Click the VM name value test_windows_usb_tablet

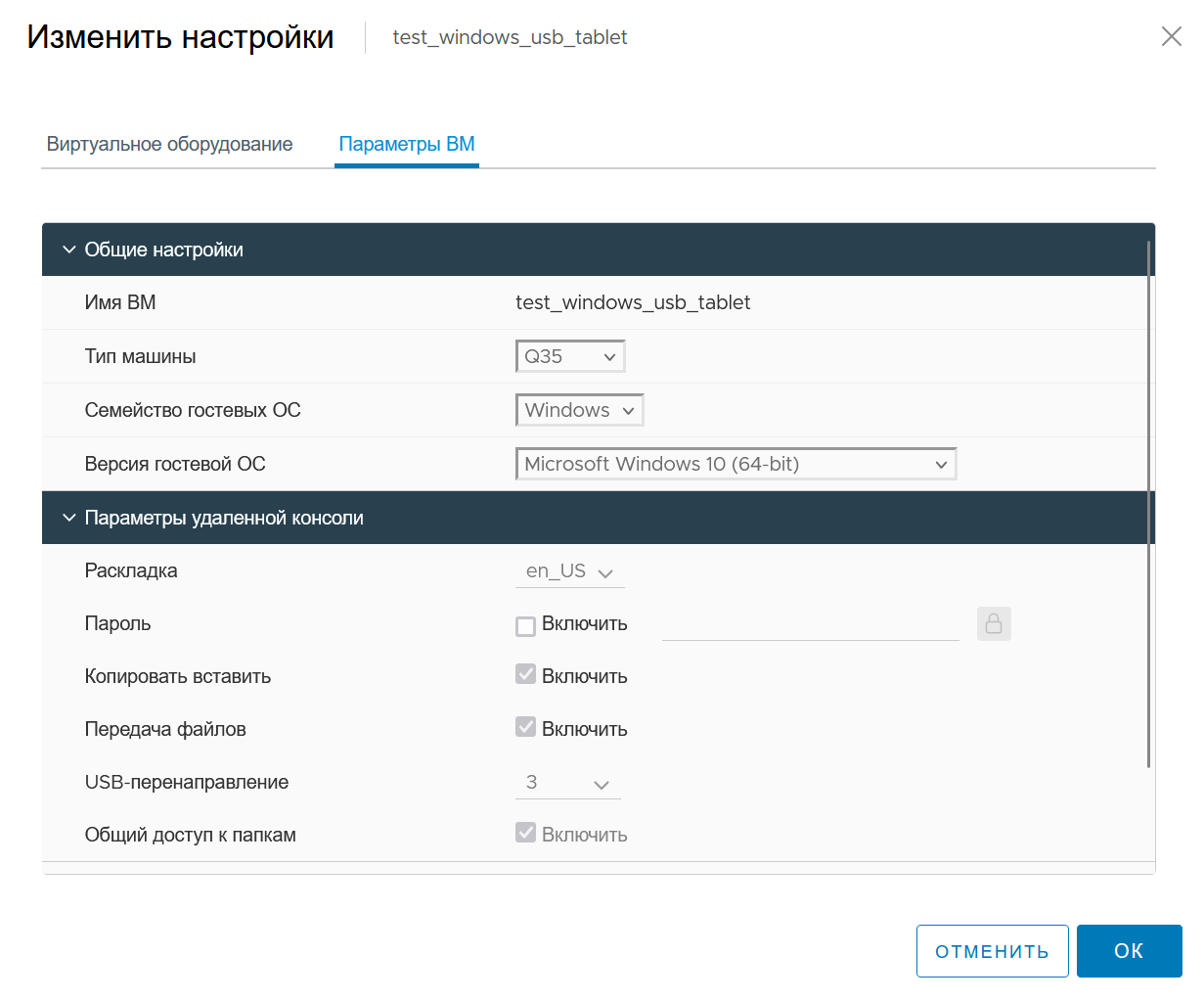click(x=633, y=302)
